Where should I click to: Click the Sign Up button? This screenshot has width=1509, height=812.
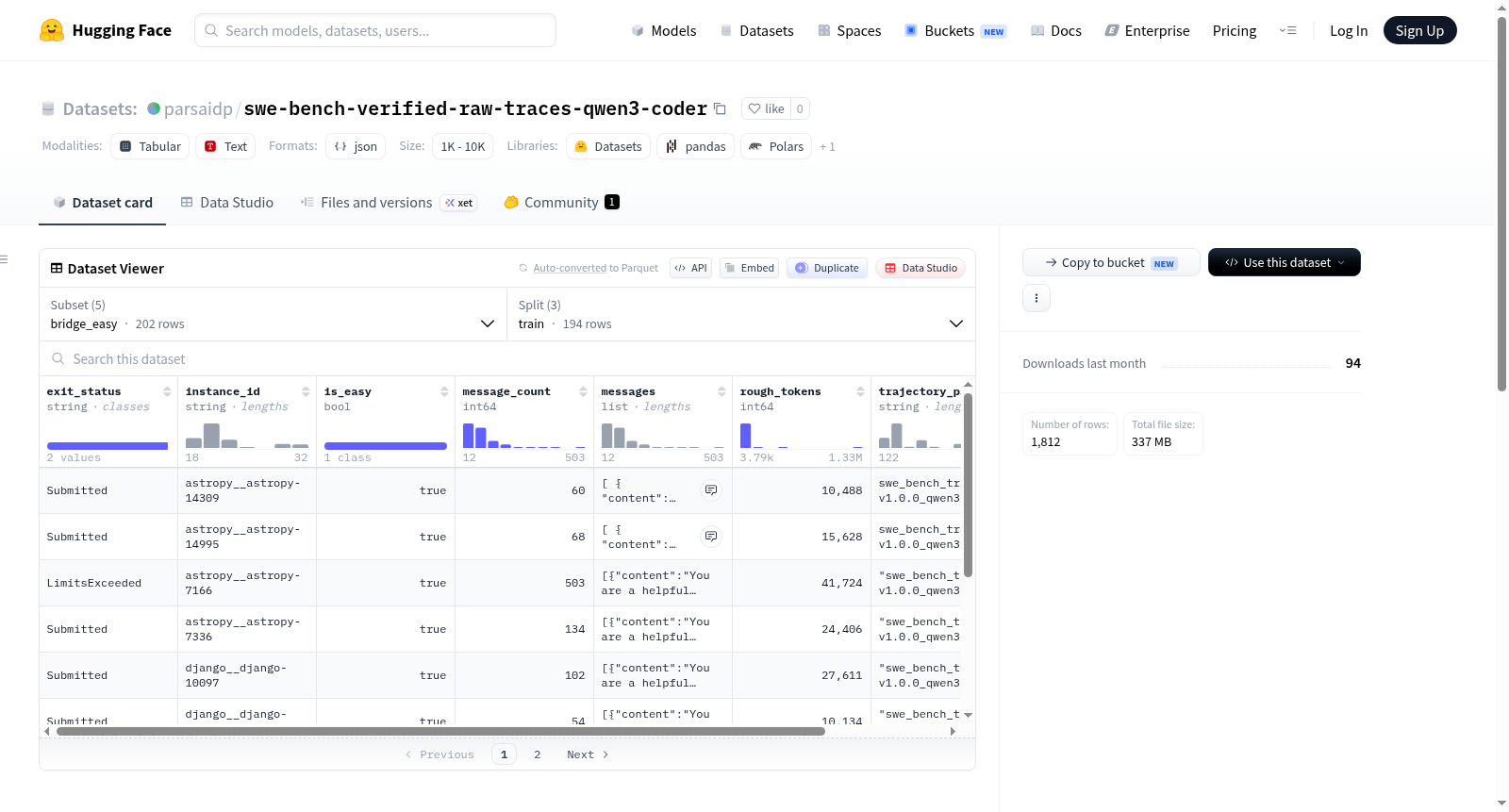1419,30
